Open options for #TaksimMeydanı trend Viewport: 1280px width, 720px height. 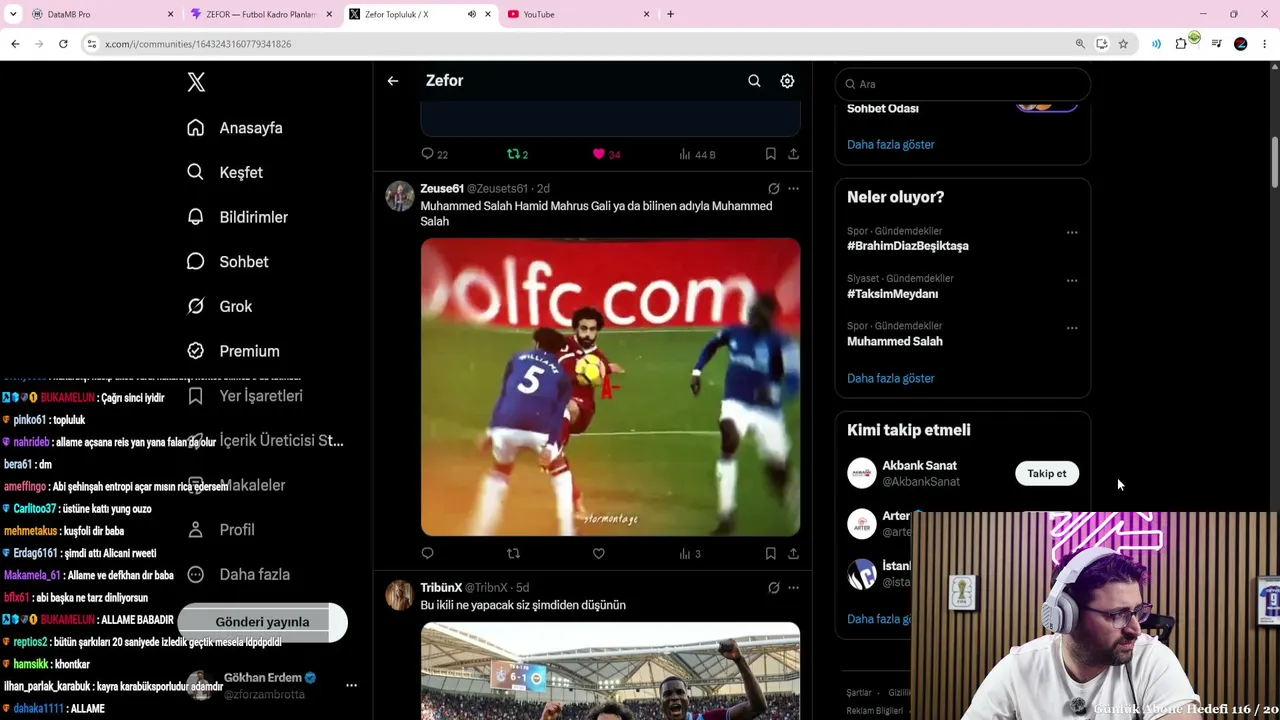(x=1072, y=281)
